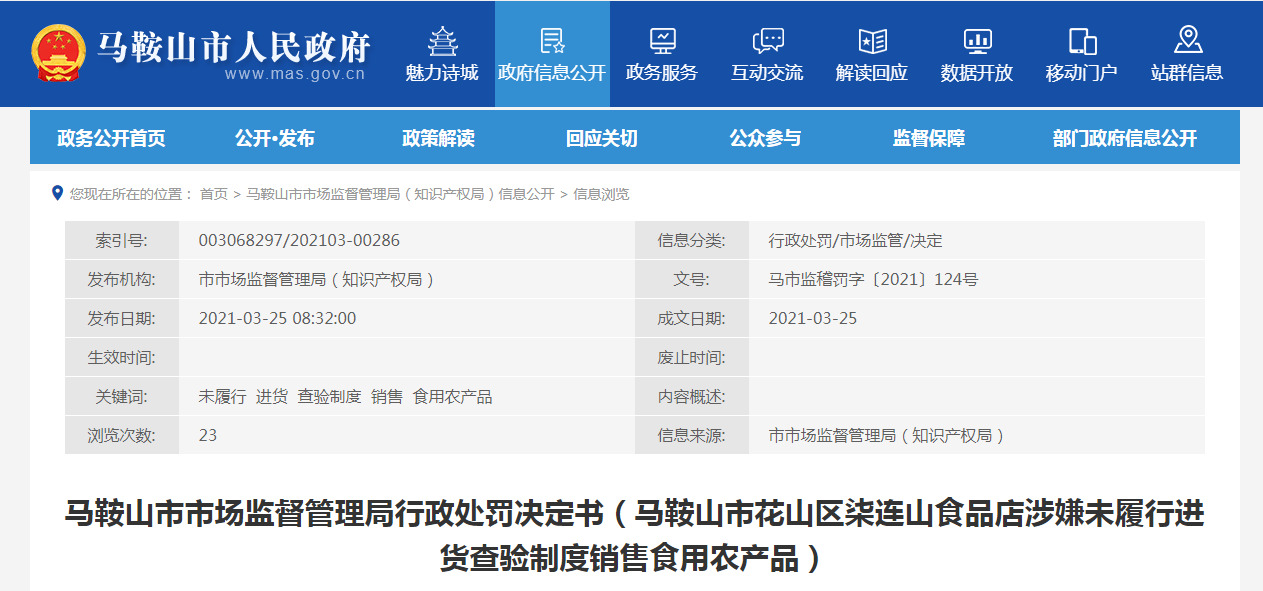The height and width of the screenshot is (591, 1263).
Task: Switch to 回应关切 tab
Action: pyautogui.click(x=601, y=139)
